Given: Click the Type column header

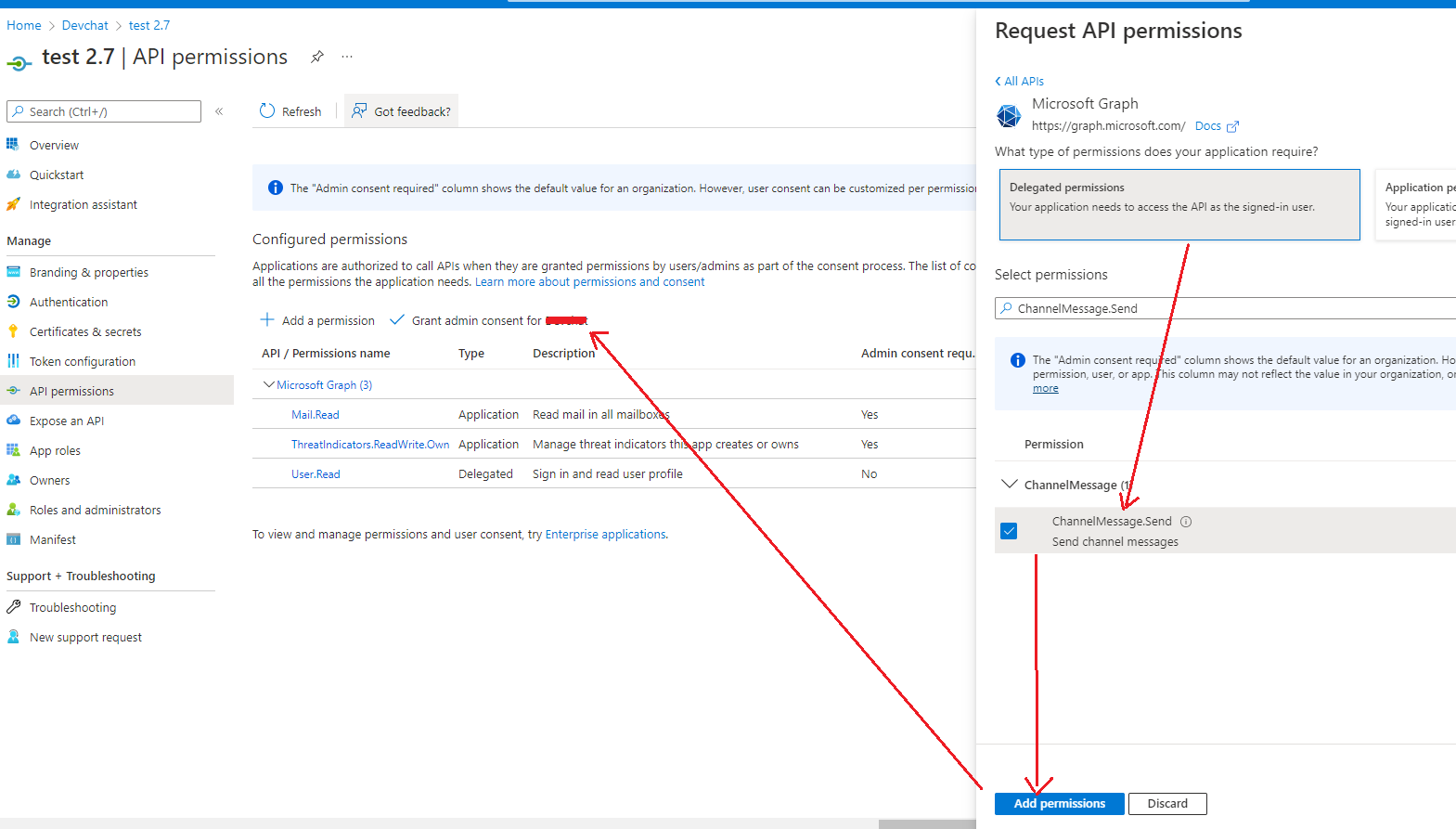Looking at the screenshot, I should (x=471, y=354).
